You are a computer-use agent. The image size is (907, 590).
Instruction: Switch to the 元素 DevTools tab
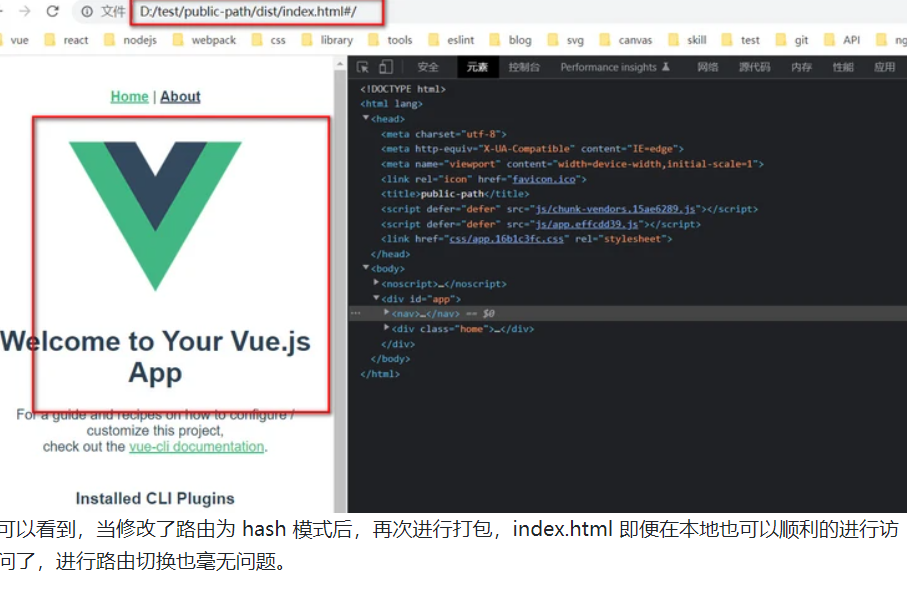pyautogui.click(x=477, y=67)
